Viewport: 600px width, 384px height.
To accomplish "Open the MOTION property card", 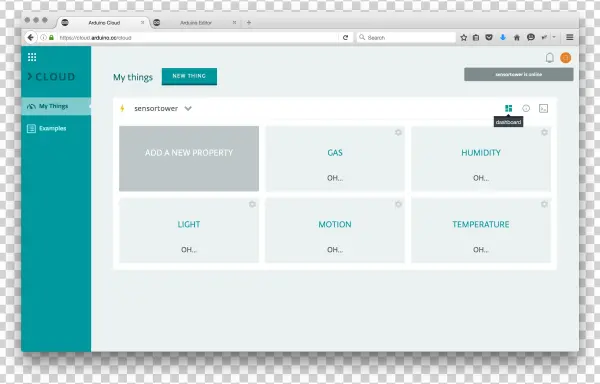I will point(335,230).
